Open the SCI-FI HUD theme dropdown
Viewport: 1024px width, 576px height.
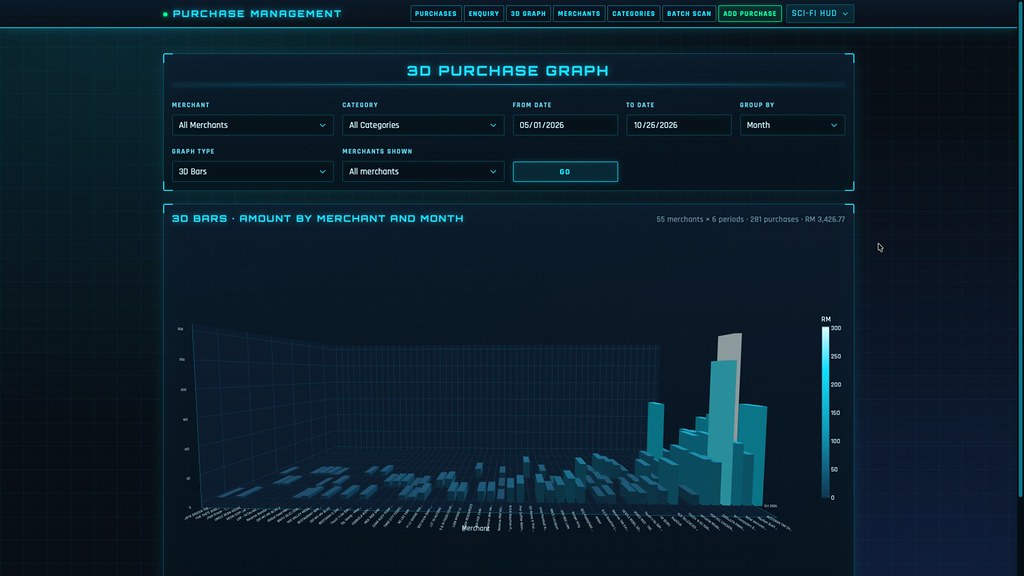(820, 14)
